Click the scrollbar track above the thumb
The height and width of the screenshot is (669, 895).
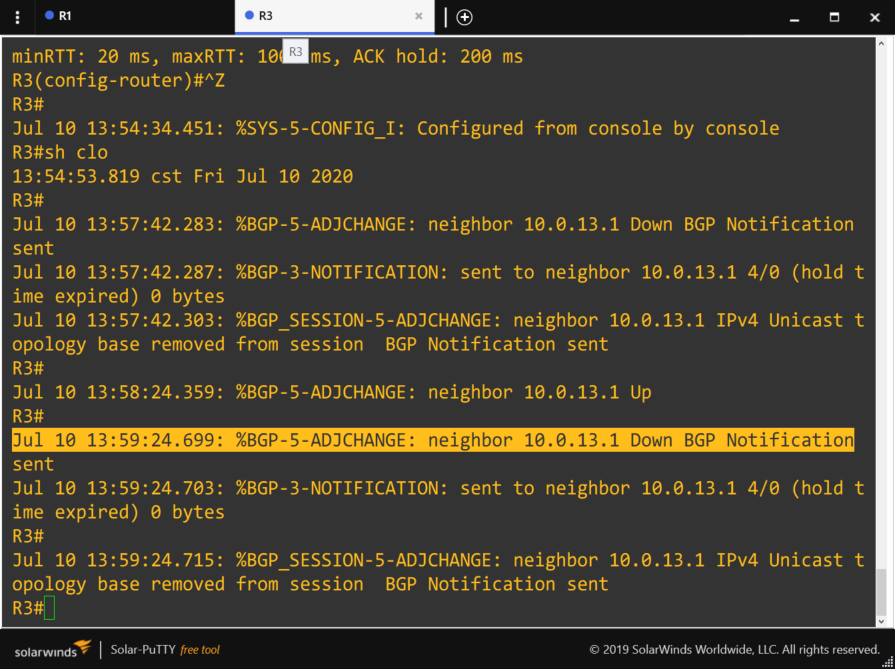[880, 300]
